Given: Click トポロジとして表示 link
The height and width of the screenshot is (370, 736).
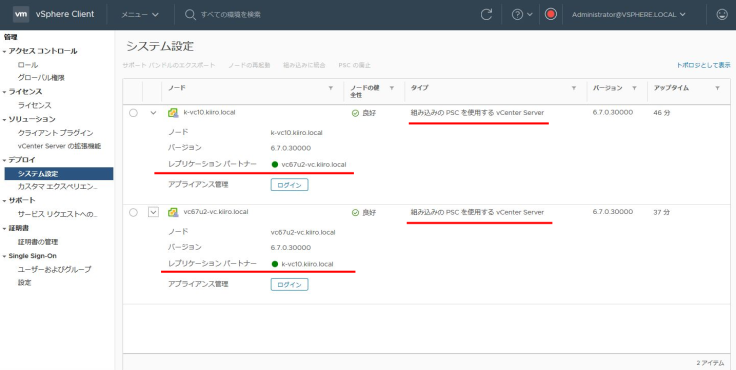Looking at the screenshot, I should coord(703,65).
